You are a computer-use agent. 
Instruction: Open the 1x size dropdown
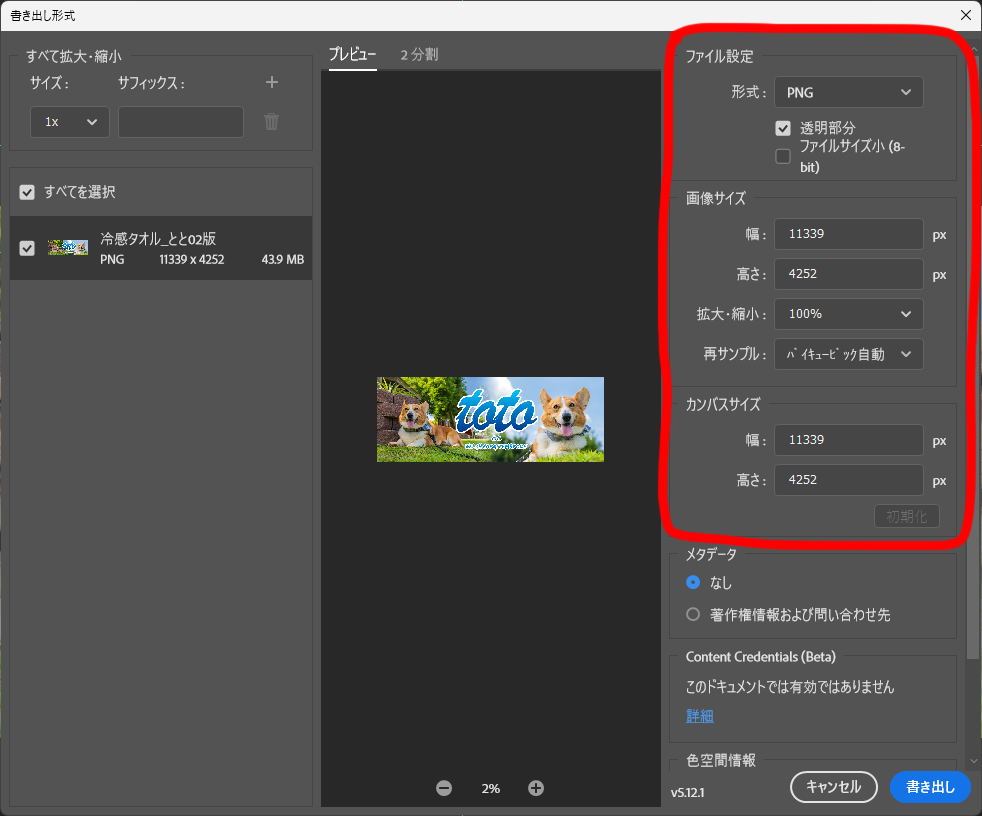click(69, 122)
